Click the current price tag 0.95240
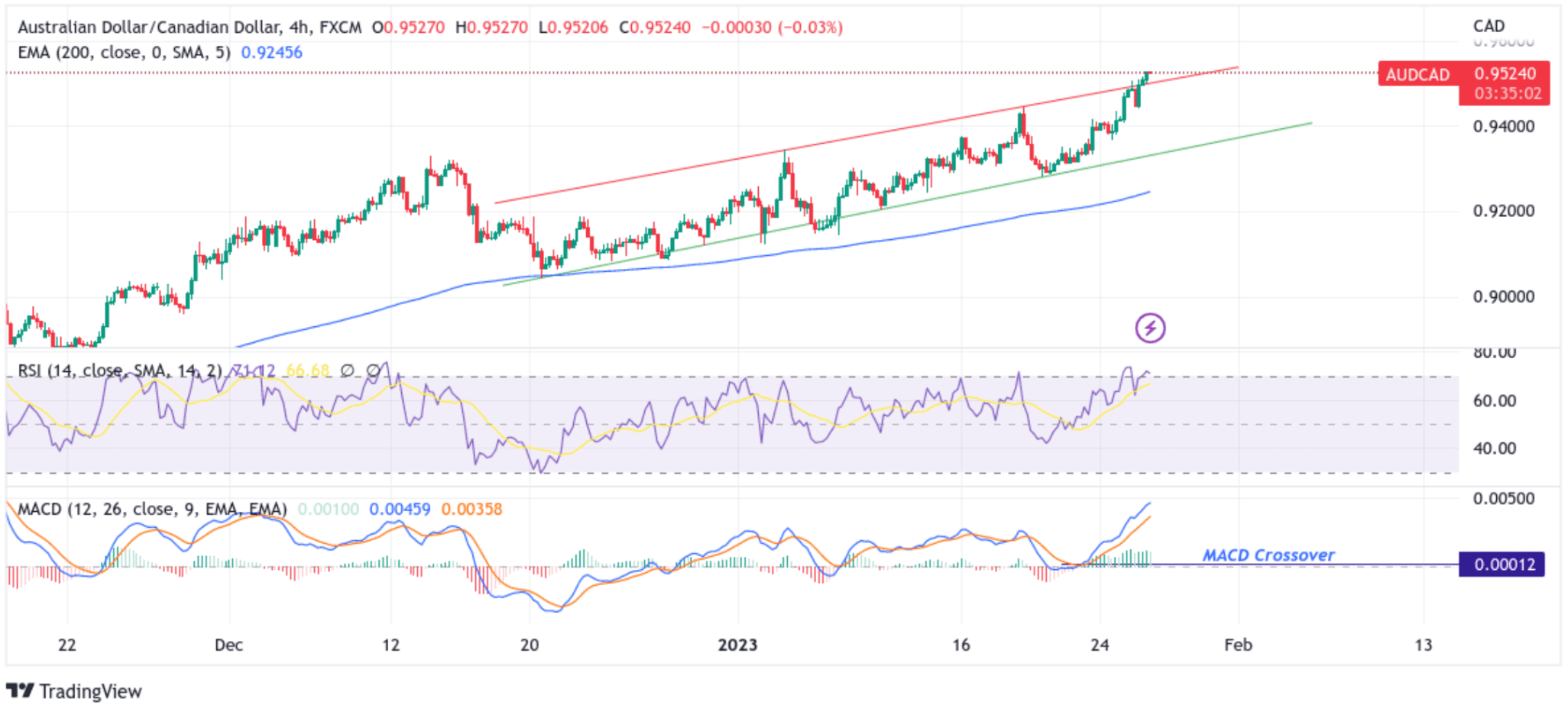 1505,74
